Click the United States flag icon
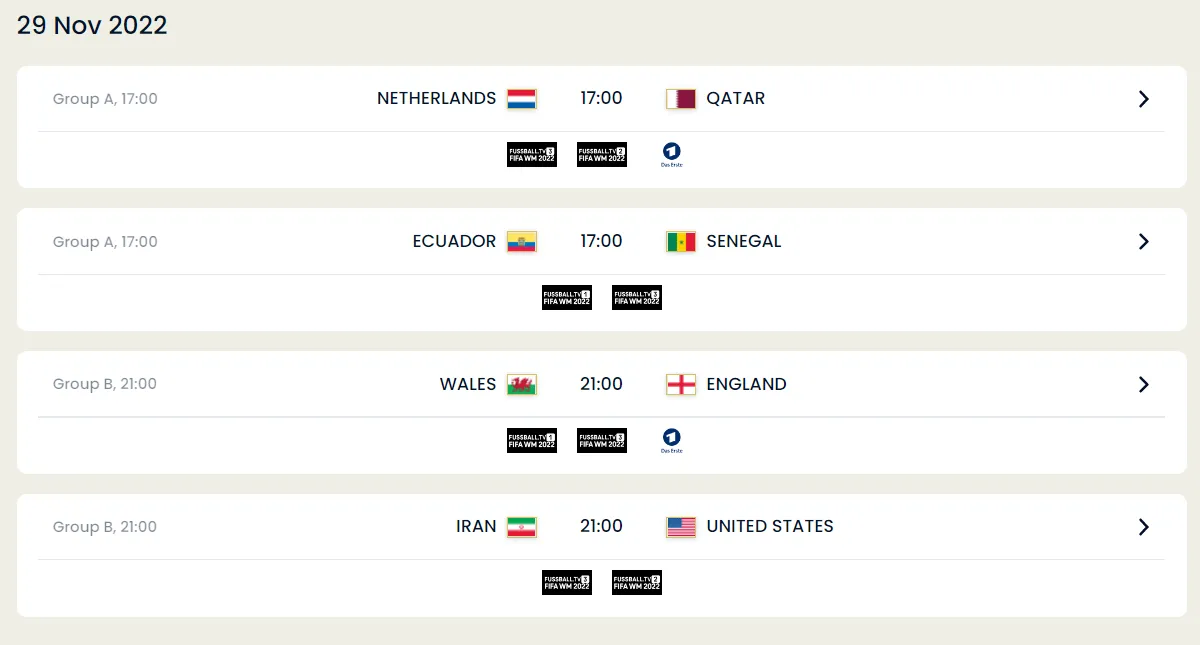 pyautogui.click(x=681, y=527)
